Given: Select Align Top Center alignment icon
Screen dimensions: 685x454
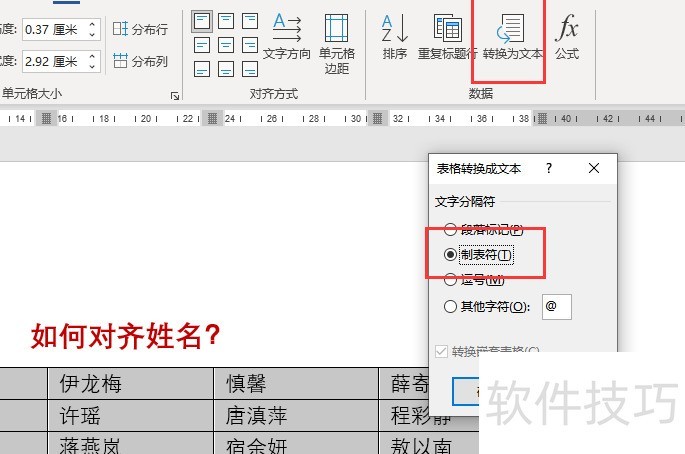Looking at the screenshot, I should point(226,21).
